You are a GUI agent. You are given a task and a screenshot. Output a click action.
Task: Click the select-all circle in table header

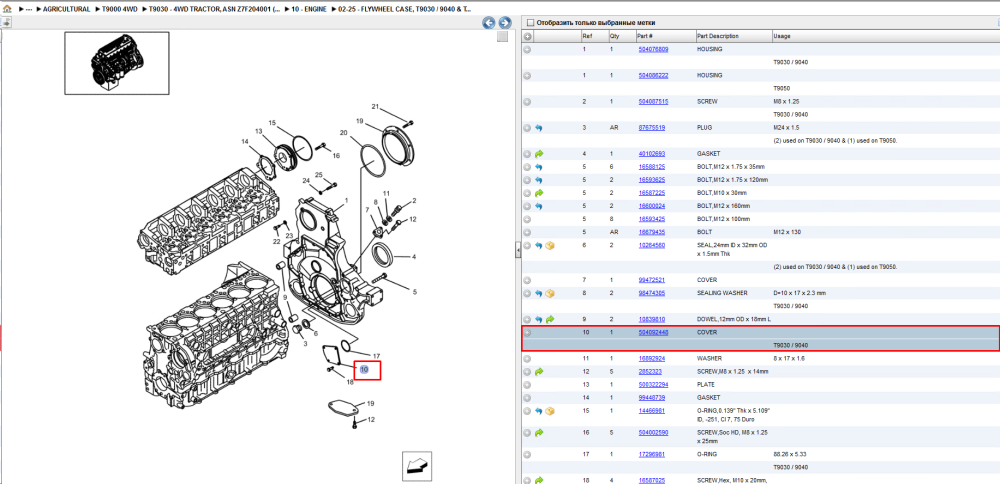coord(527,36)
